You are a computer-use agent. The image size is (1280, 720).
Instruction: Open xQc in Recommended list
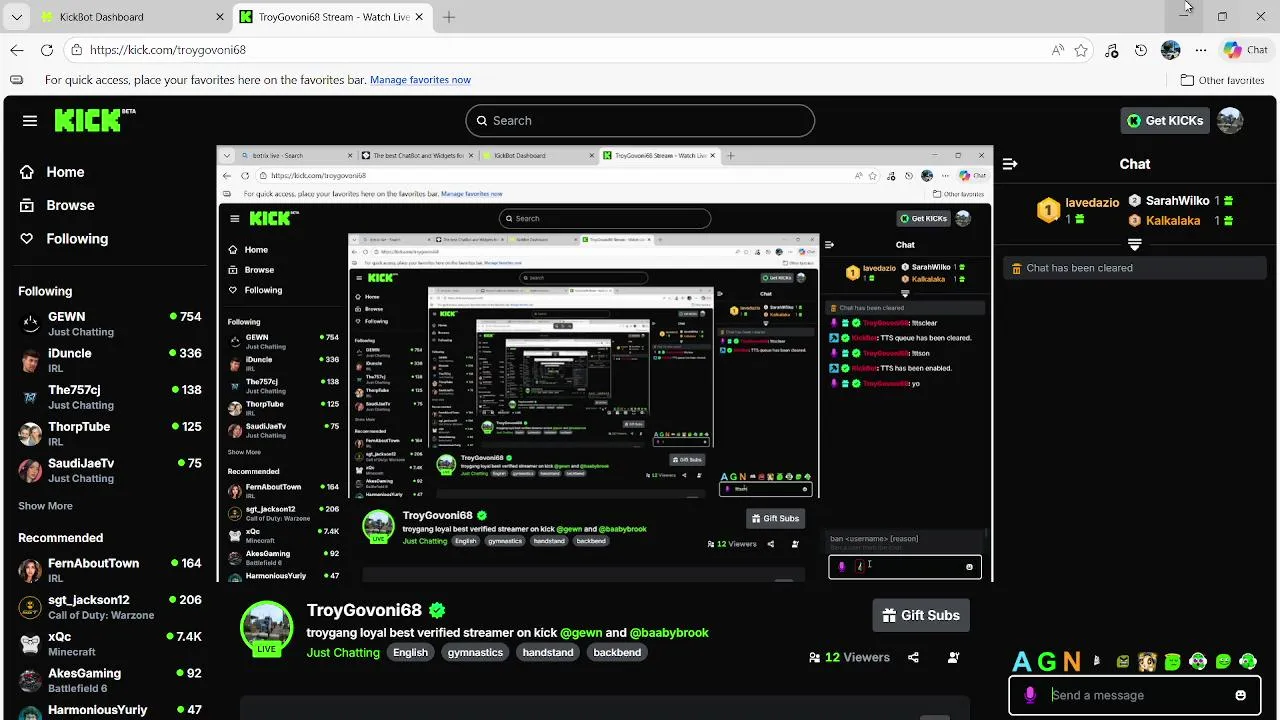[x=110, y=644]
